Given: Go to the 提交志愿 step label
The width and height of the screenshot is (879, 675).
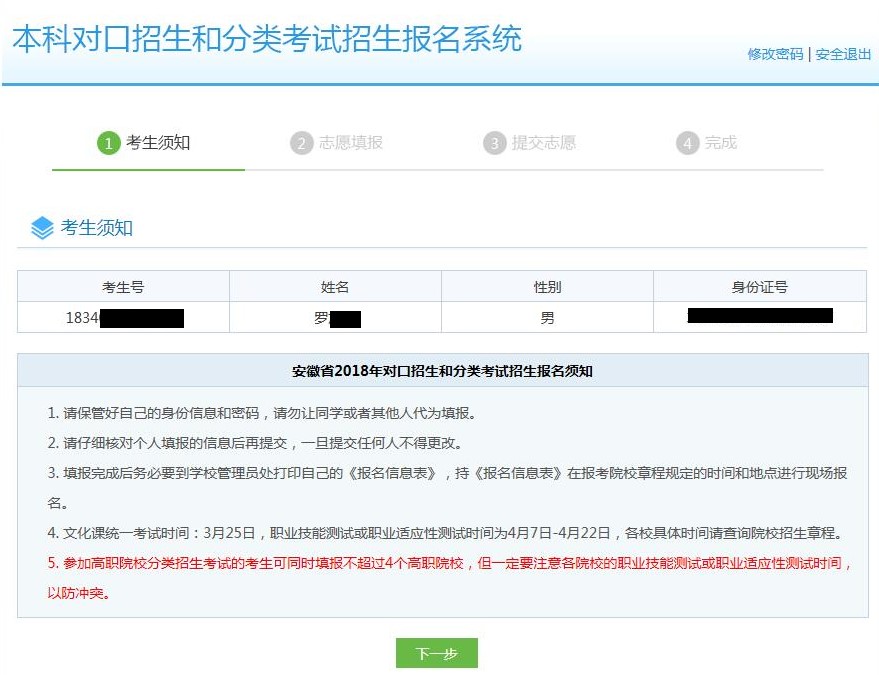Looking at the screenshot, I should tap(544, 143).
